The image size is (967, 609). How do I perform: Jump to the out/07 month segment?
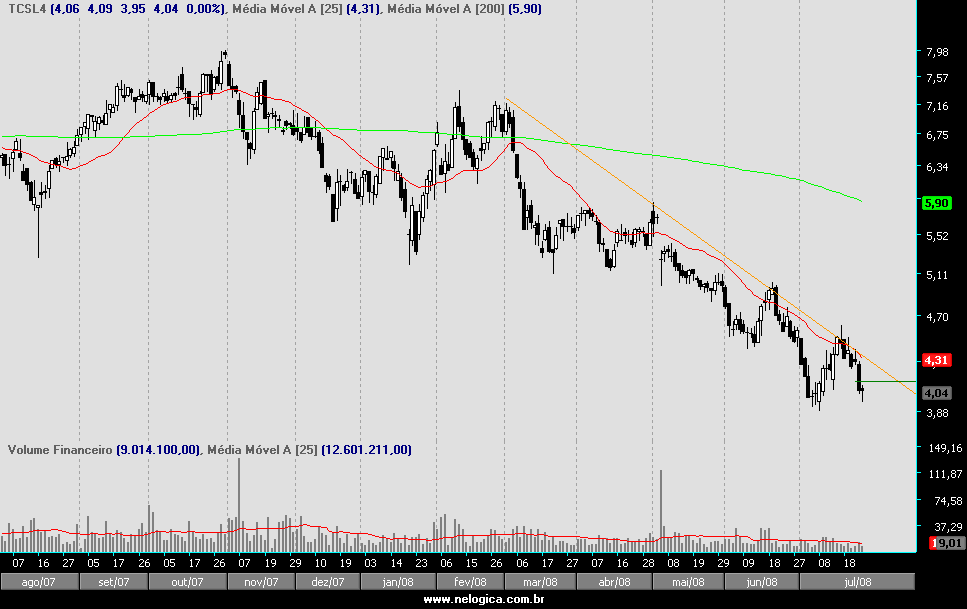coord(187,582)
